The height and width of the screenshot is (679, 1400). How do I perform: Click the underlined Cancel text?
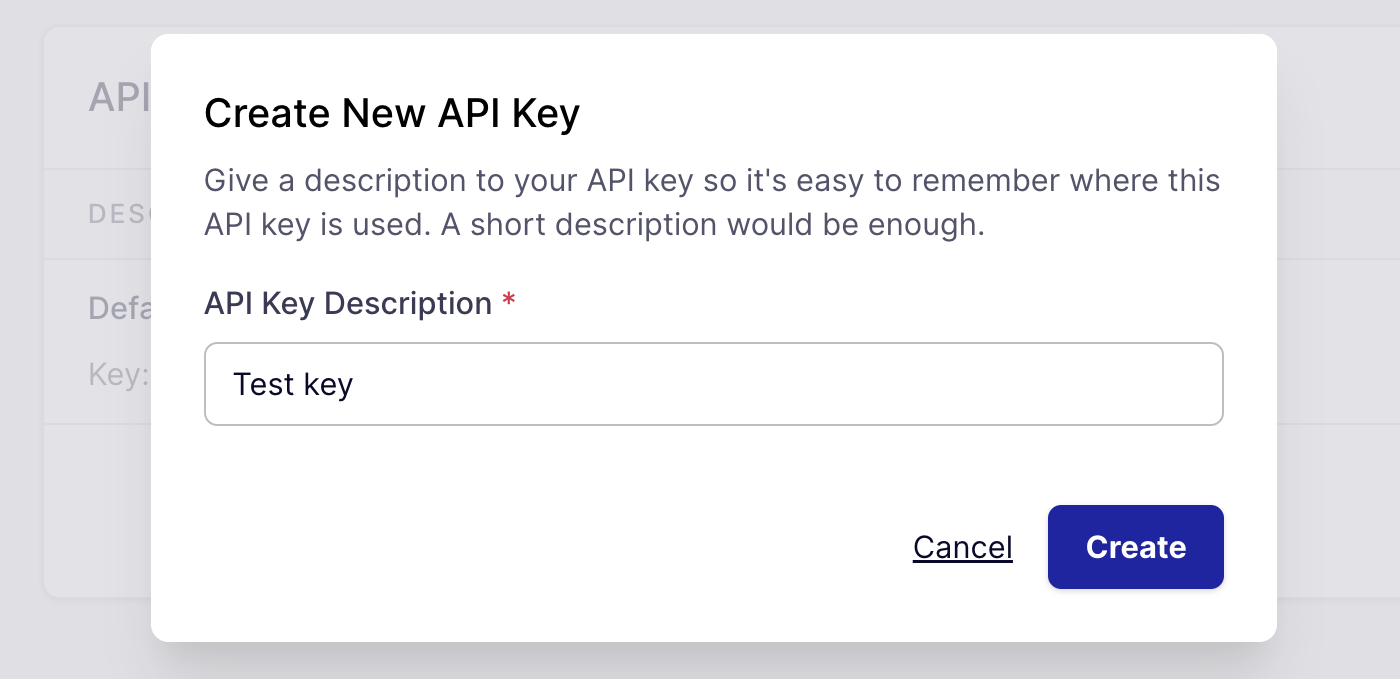[x=962, y=549]
